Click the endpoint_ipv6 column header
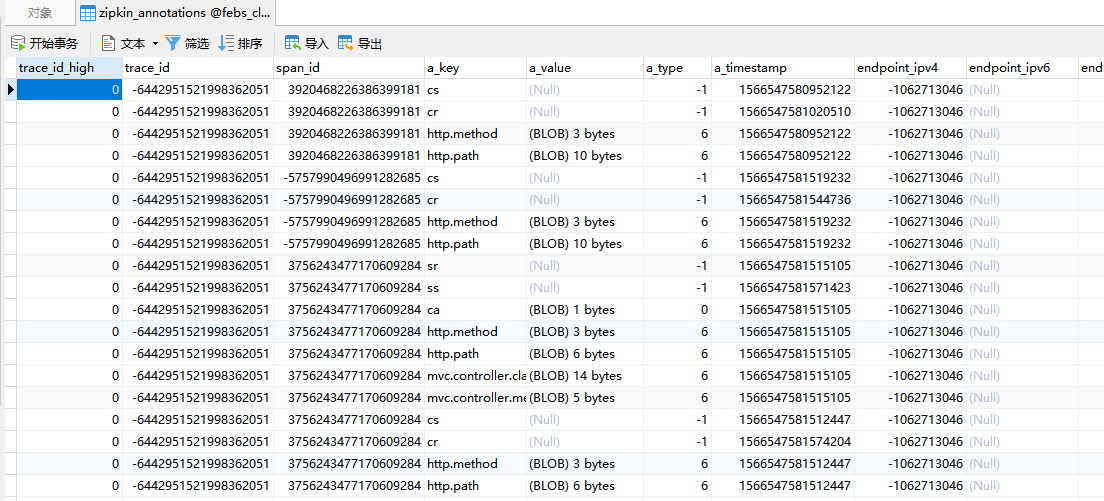This screenshot has width=1104, height=501. tap(1022, 68)
